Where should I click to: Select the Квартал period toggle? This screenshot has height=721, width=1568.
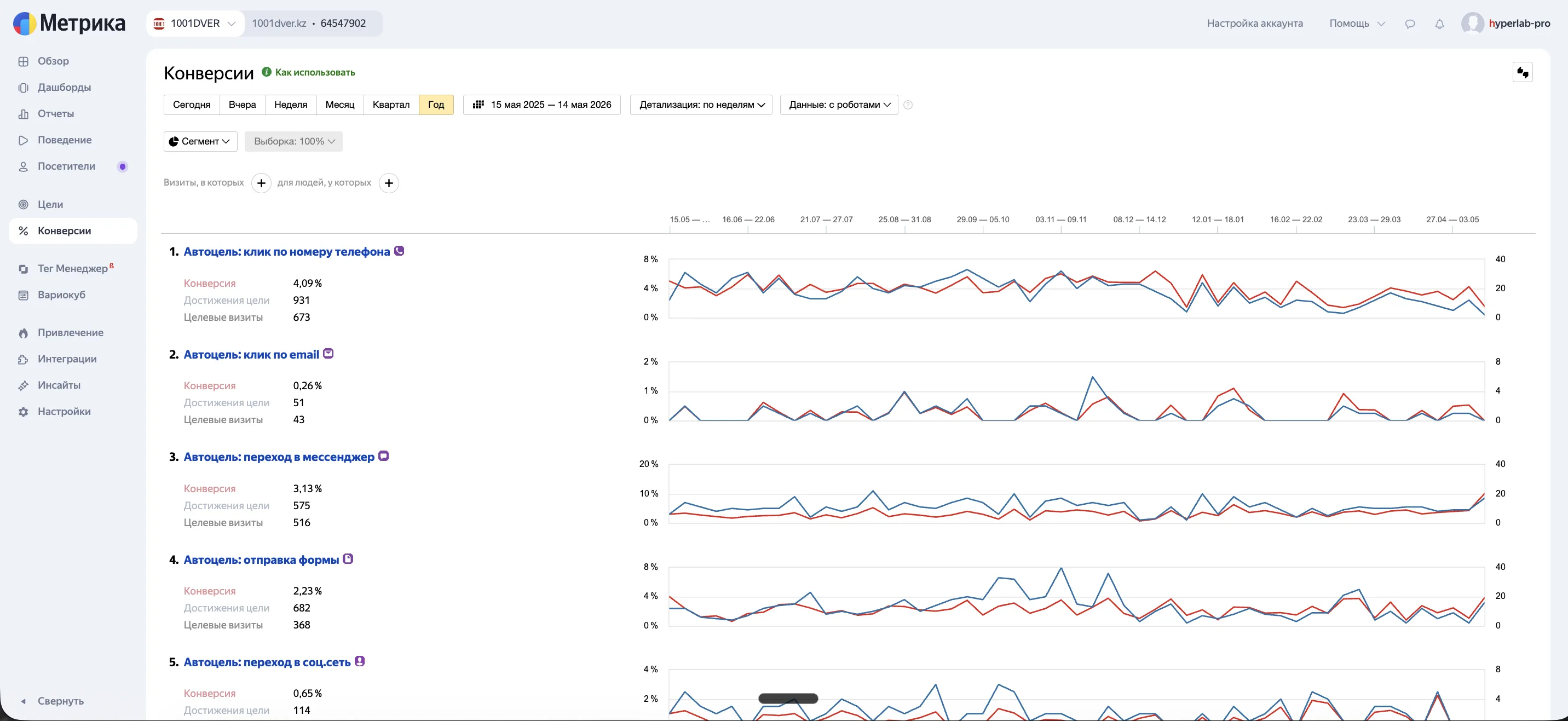[391, 105]
